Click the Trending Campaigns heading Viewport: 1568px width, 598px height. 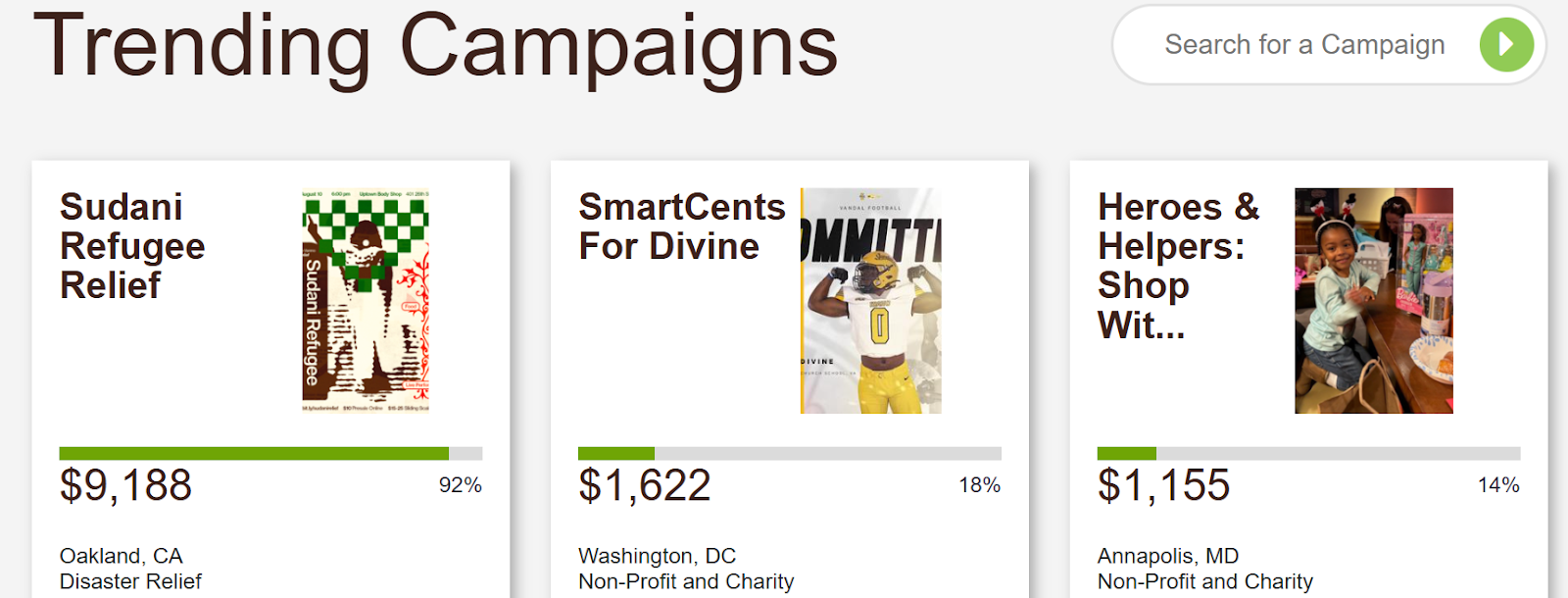[x=436, y=44]
